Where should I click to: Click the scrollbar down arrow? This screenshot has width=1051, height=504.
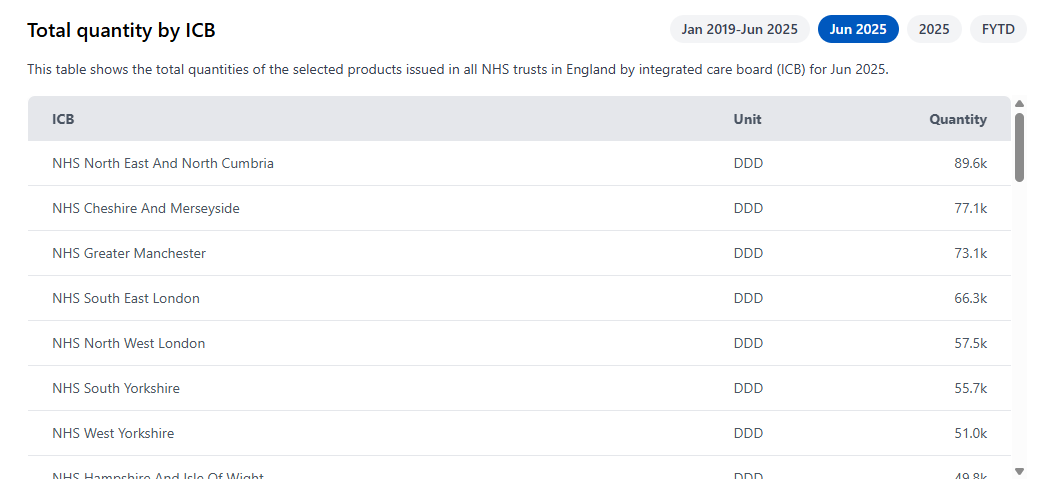tap(1019, 470)
